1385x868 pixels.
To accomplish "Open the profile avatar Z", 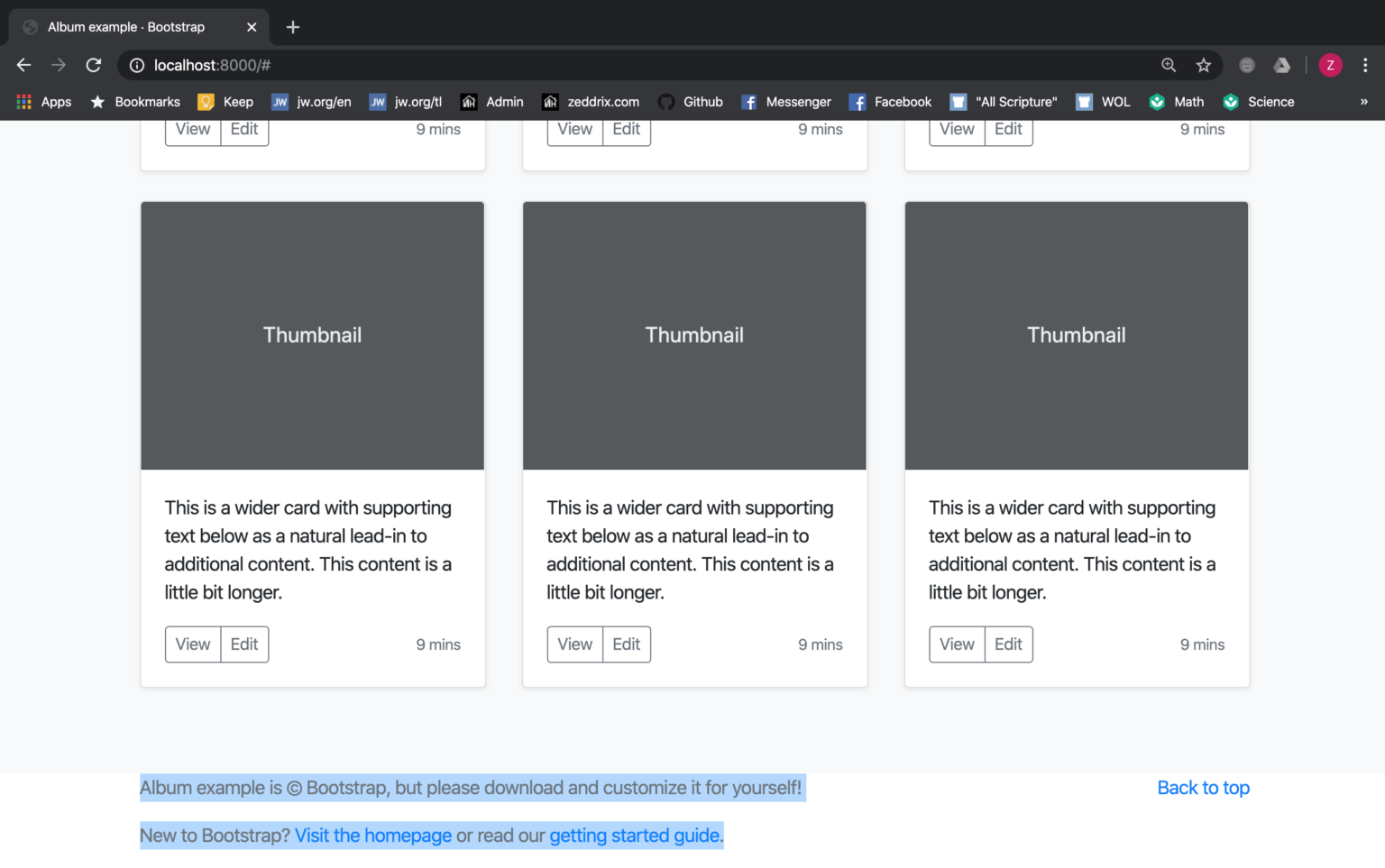I will coord(1330,65).
